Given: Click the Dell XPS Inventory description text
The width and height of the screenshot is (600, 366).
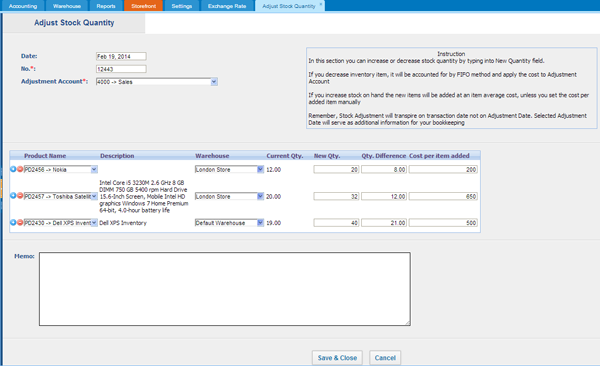Looking at the screenshot, I should (123, 223).
